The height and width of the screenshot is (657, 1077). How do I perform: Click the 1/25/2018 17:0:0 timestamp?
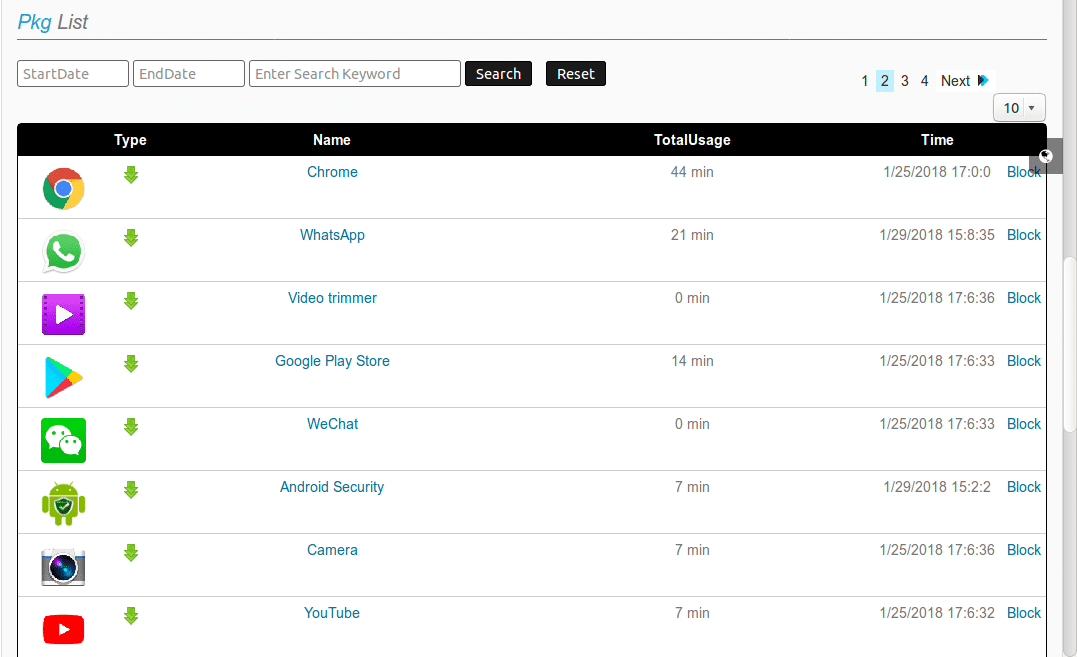point(937,172)
